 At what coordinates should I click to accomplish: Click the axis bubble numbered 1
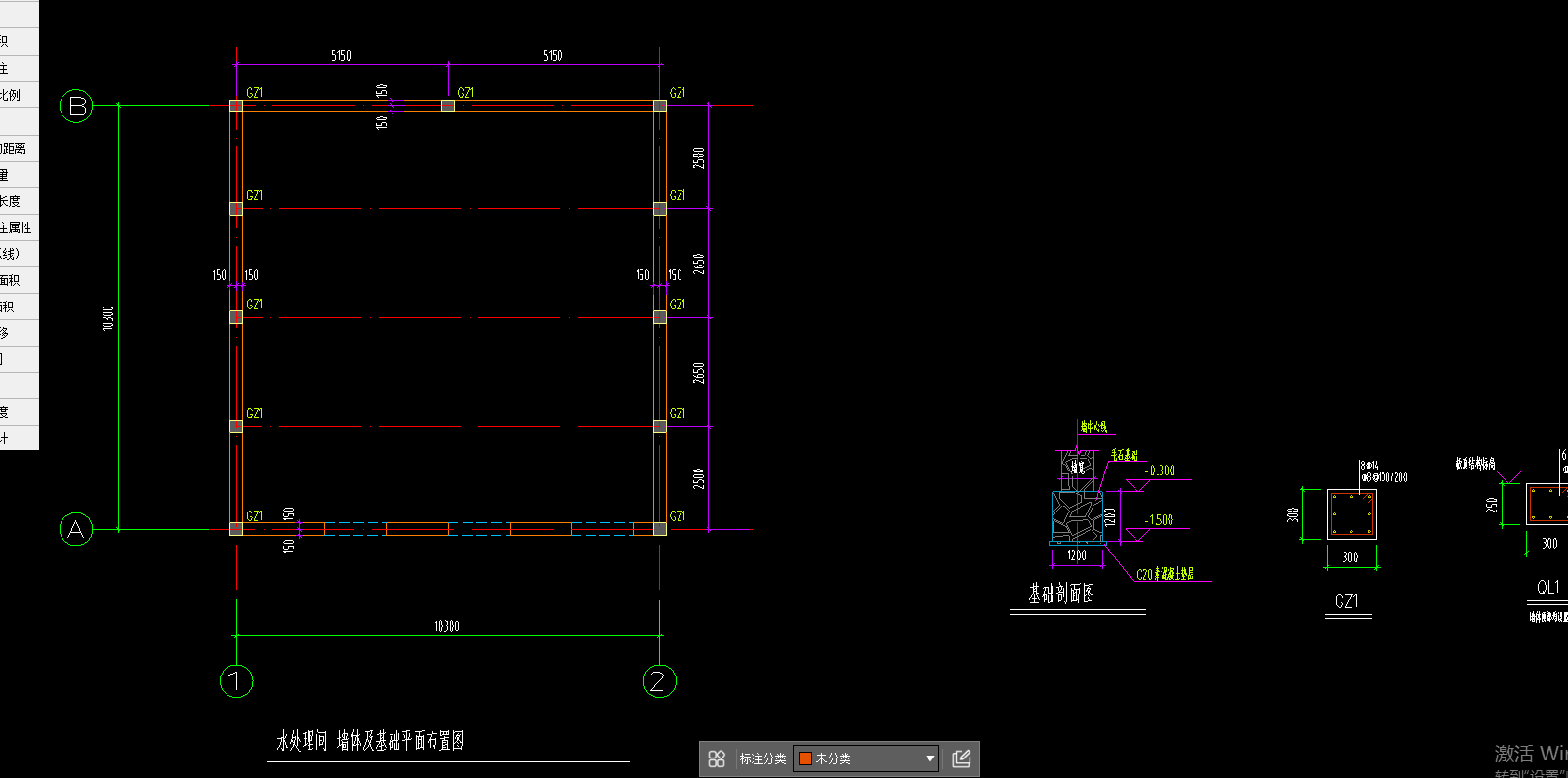[x=236, y=681]
